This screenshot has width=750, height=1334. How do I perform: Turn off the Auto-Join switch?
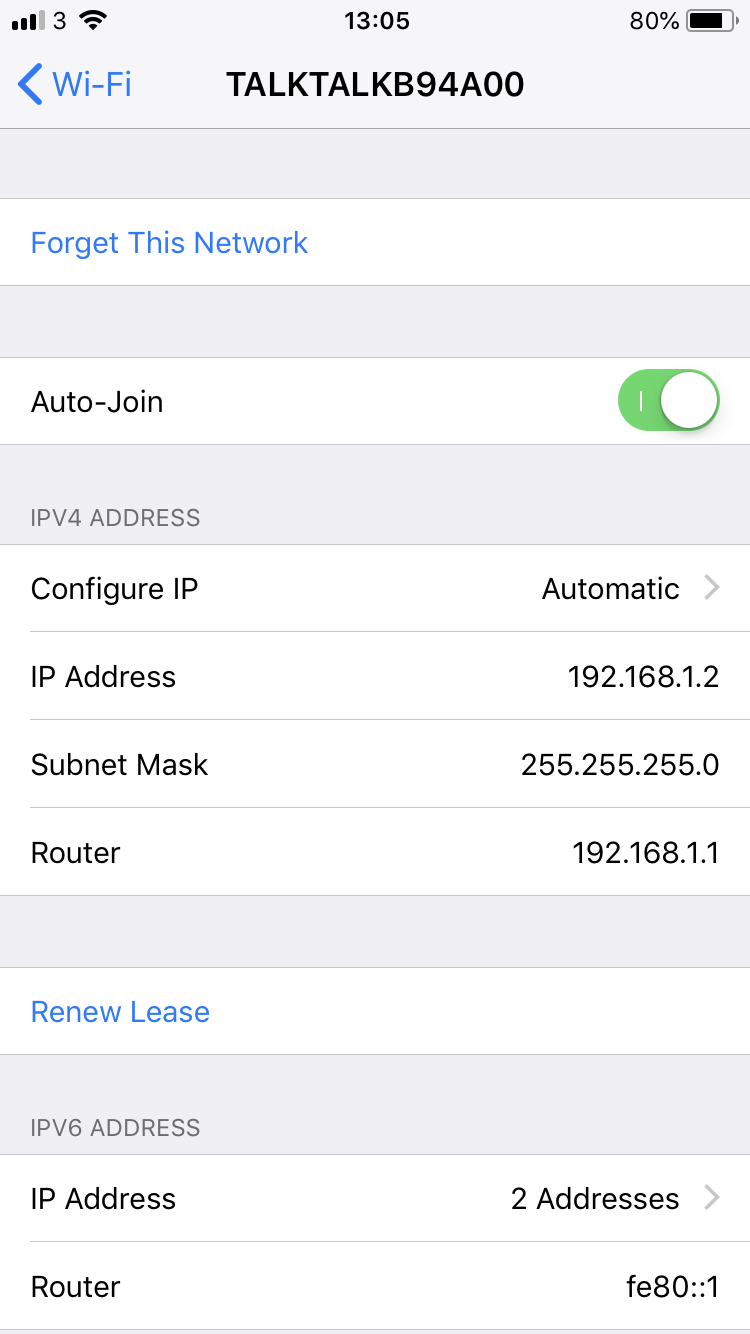669,401
